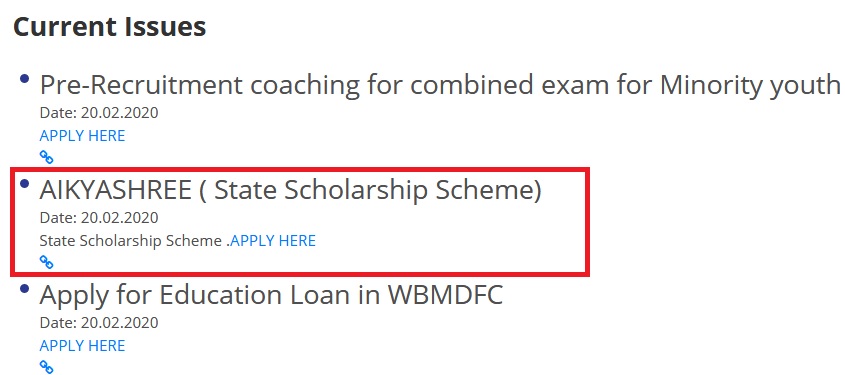The image size is (845, 375).
Task: Click the date under Pre-Recruitment coaching heading
Action: pos(99,113)
